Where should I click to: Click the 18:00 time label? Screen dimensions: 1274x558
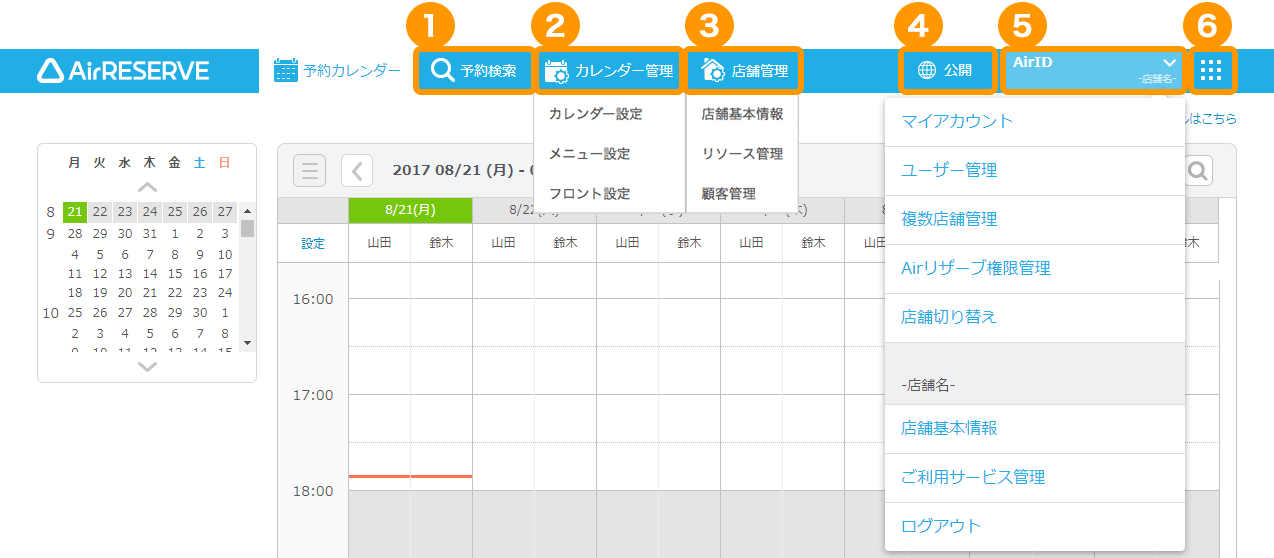pyautogui.click(x=313, y=491)
